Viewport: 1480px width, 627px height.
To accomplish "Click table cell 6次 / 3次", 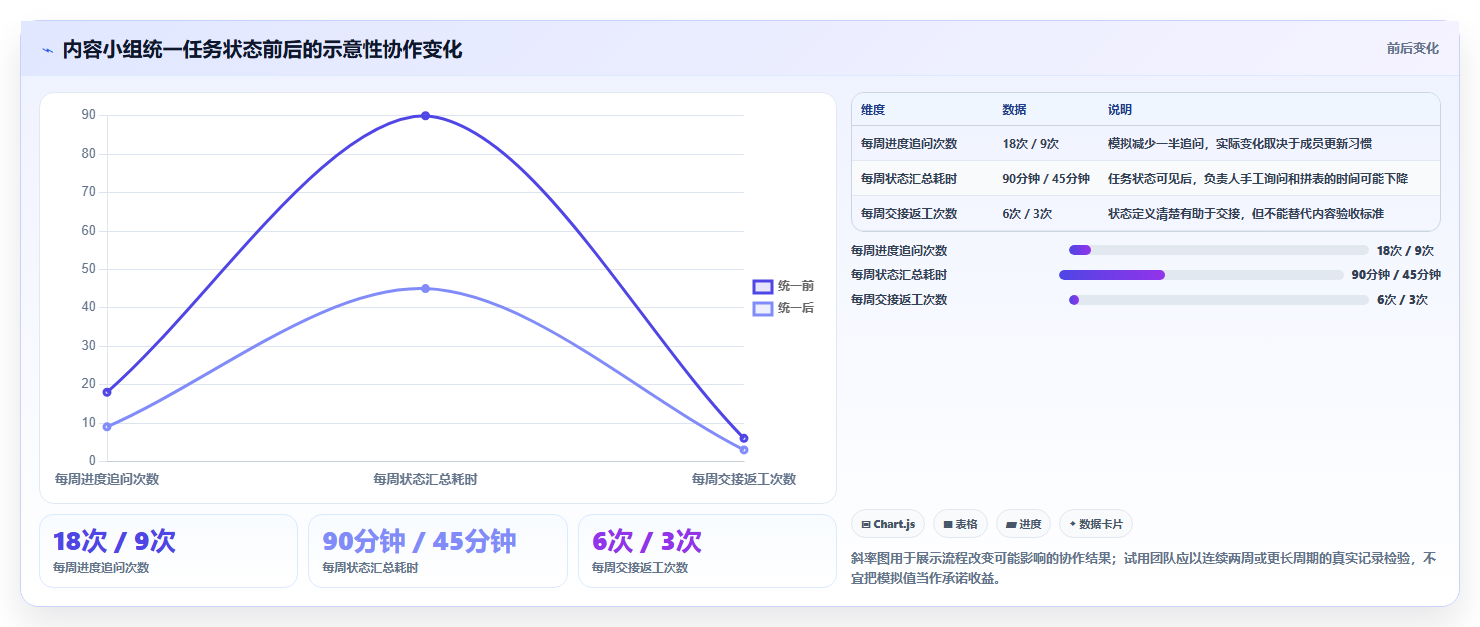I will point(1027,214).
